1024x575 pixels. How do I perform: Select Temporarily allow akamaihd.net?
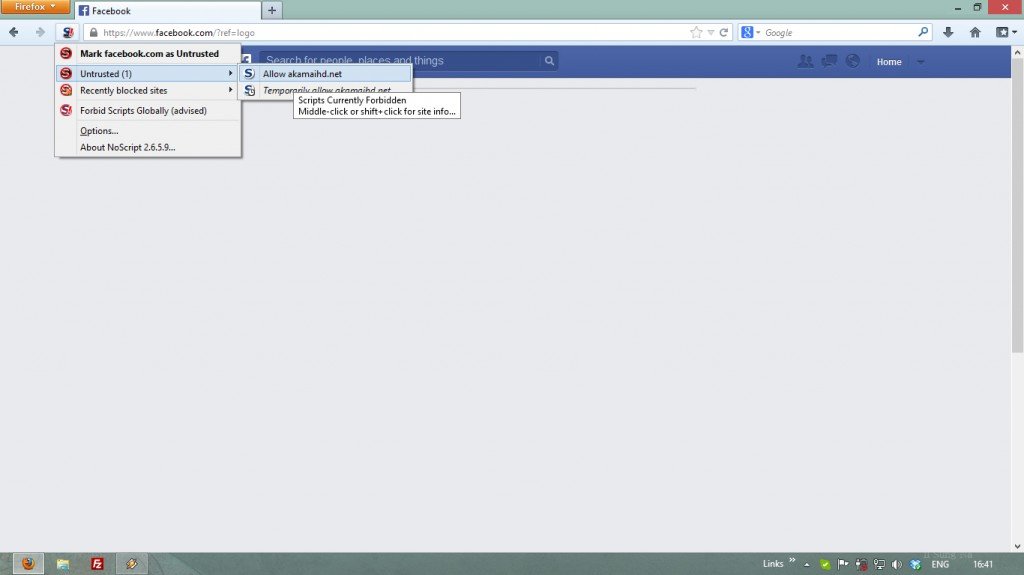(326, 90)
